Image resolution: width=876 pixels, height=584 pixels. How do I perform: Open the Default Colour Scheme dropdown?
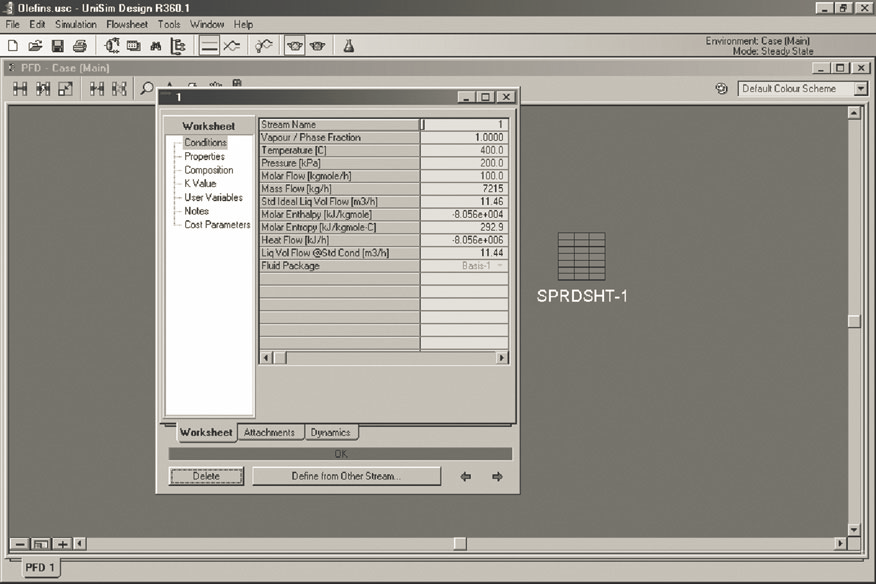point(860,89)
